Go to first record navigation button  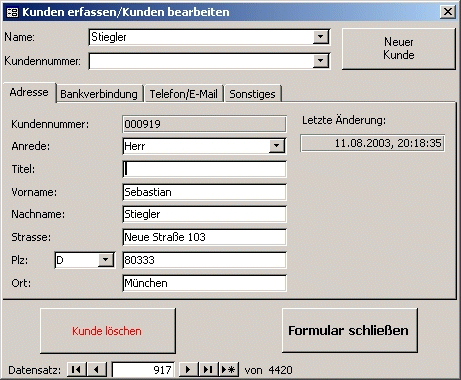pos(76,369)
